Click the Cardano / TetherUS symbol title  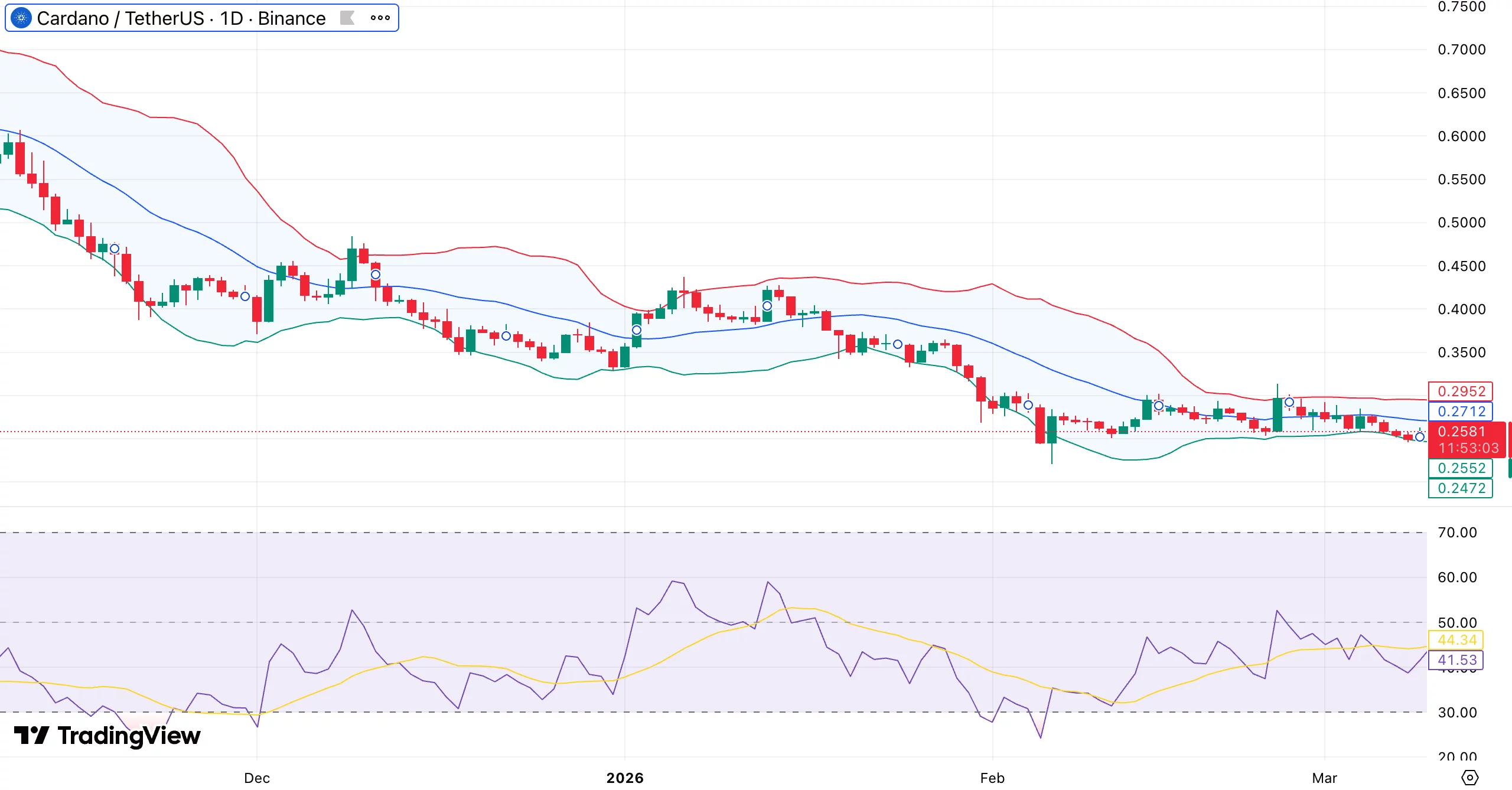[x=121, y=18]
